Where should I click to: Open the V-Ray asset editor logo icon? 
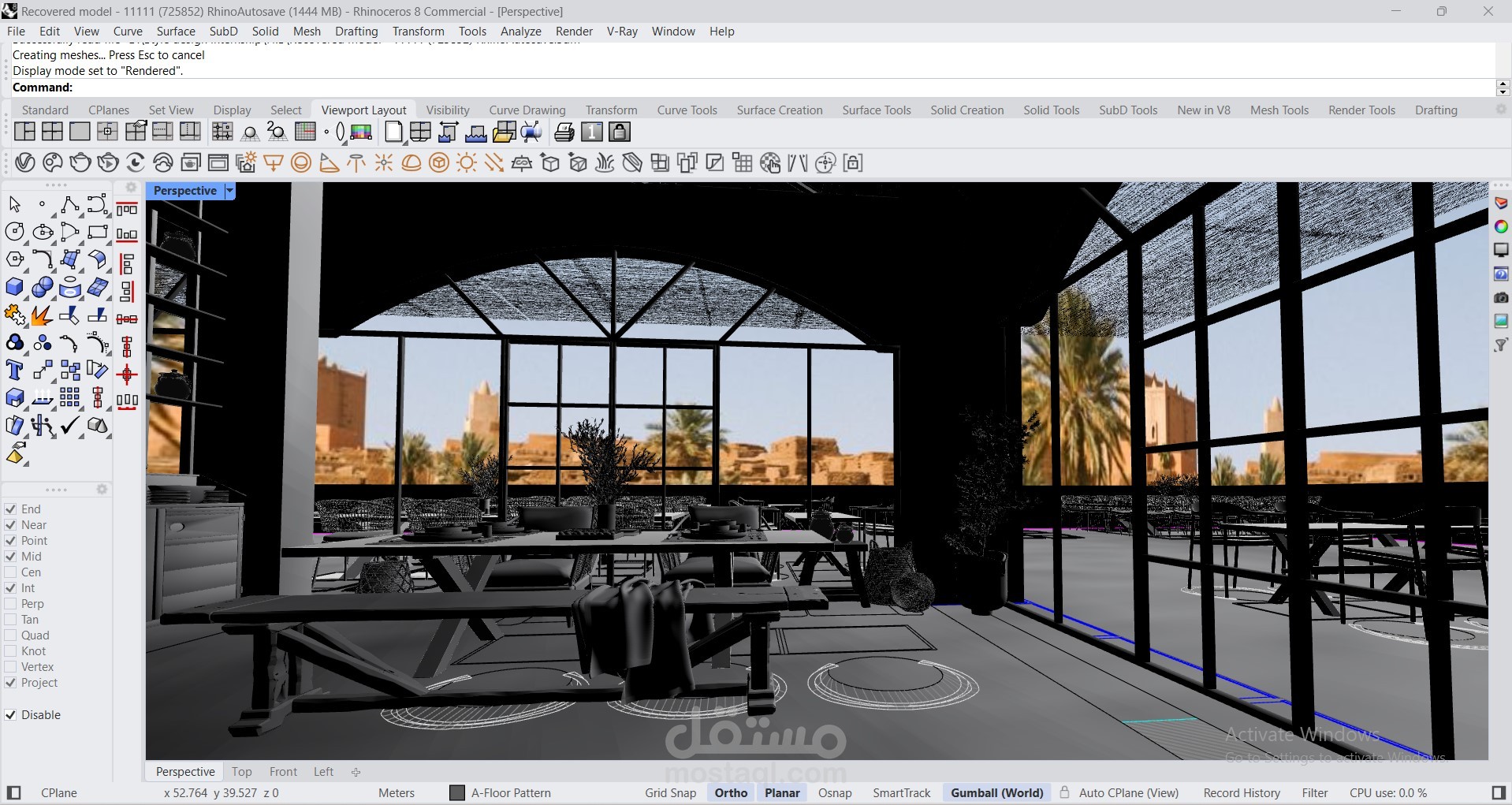tap(25, 163)
